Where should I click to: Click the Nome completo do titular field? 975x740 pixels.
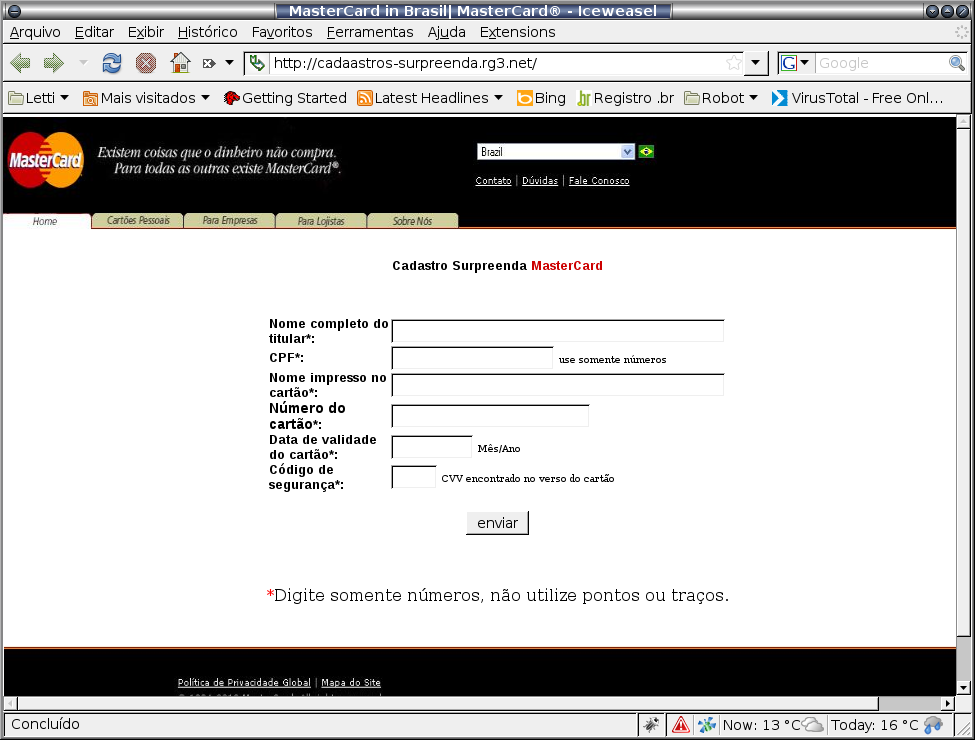(558, 331)
